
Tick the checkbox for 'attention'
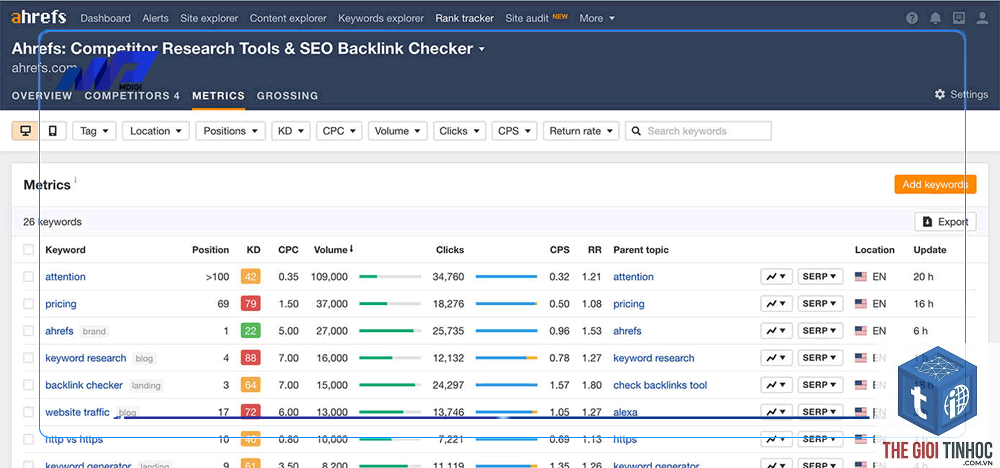[x=29, y=277]
